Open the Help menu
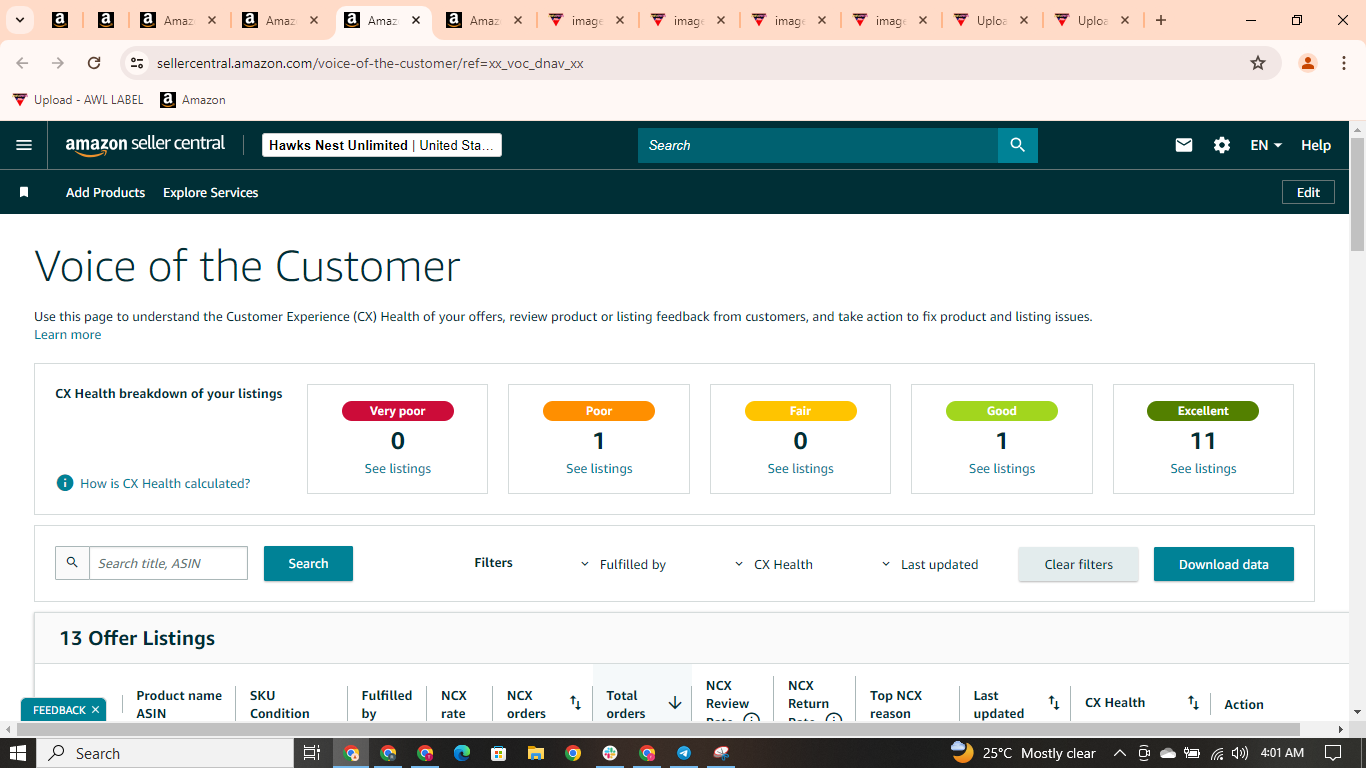 pos(1316,145)
